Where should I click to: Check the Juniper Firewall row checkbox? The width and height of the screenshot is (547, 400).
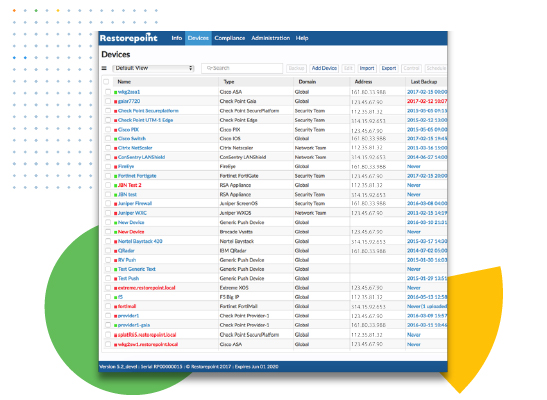click(x=108, y=204)
